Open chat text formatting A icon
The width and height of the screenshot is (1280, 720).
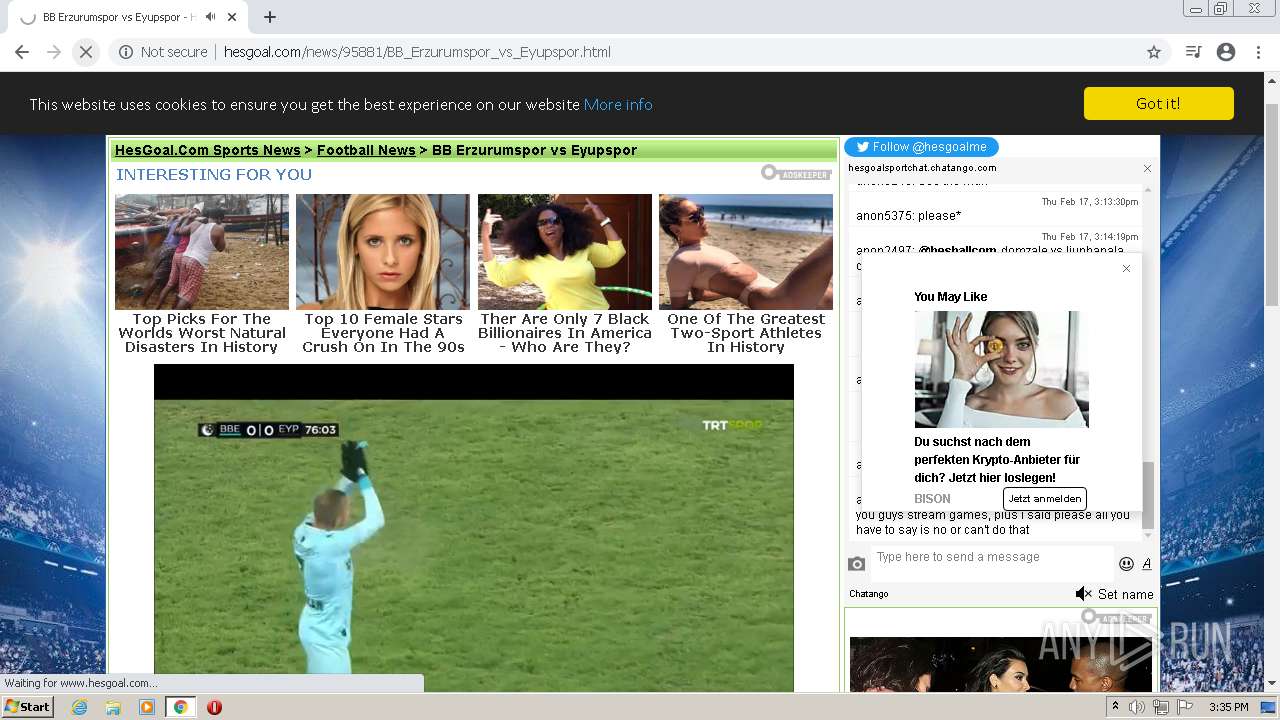[1147, 564]
